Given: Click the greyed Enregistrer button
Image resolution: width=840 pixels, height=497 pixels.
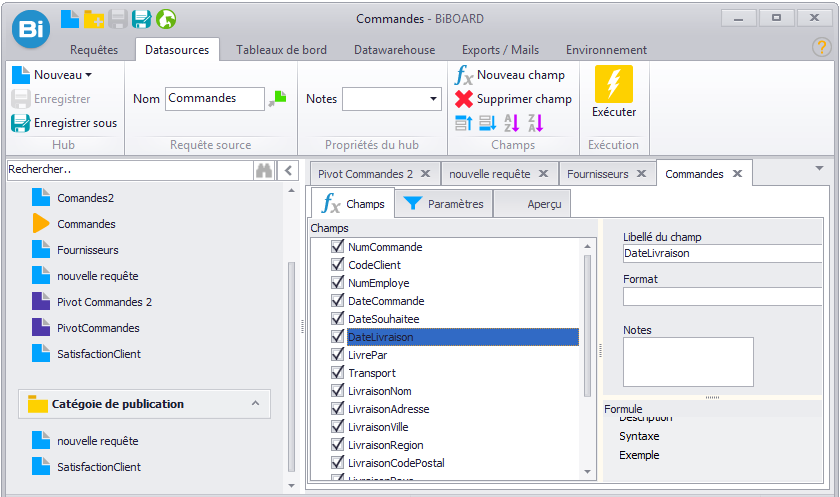Looking at the screenshot, I should (x=51, y=99).
